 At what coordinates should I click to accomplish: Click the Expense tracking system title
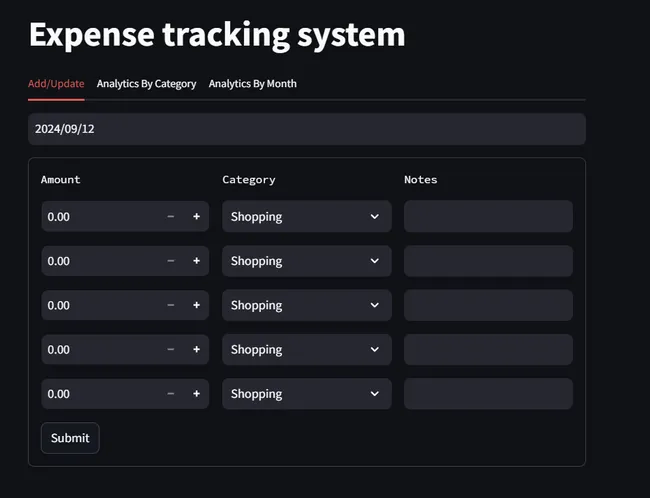[217, 35]
